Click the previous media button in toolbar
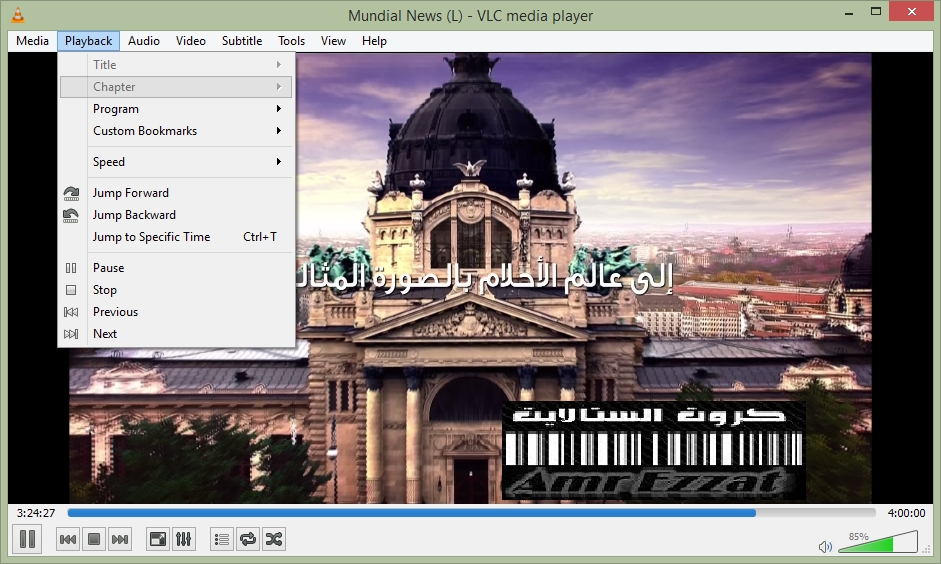 pyautogui.click(x=68, y=540)
